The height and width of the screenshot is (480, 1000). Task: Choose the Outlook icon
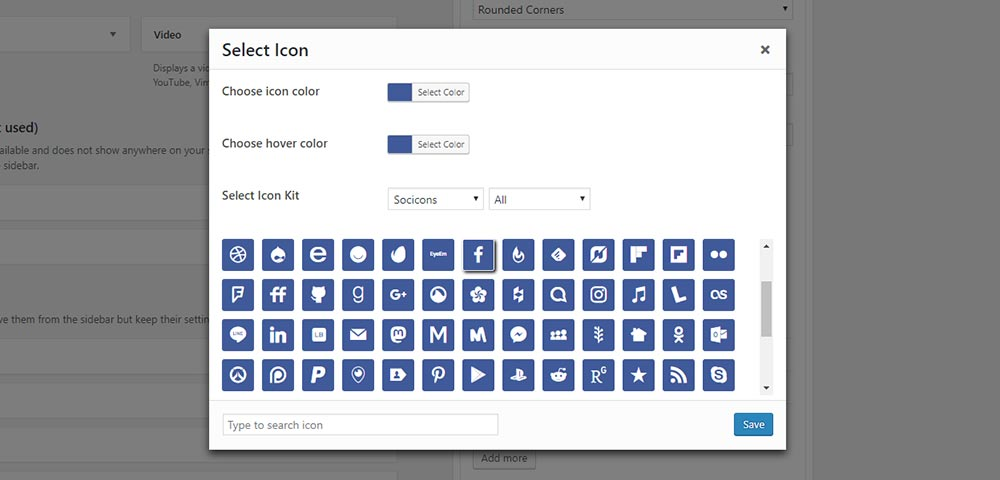719,335
